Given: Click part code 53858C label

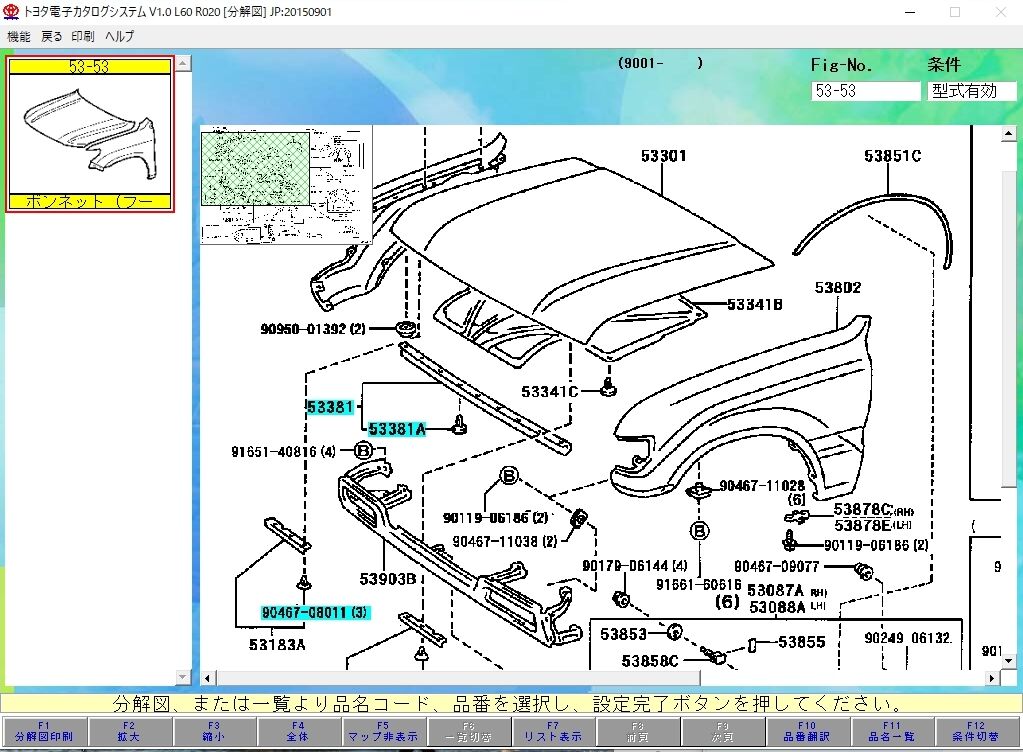Looking at the screenshot, I should pos(650,661).
